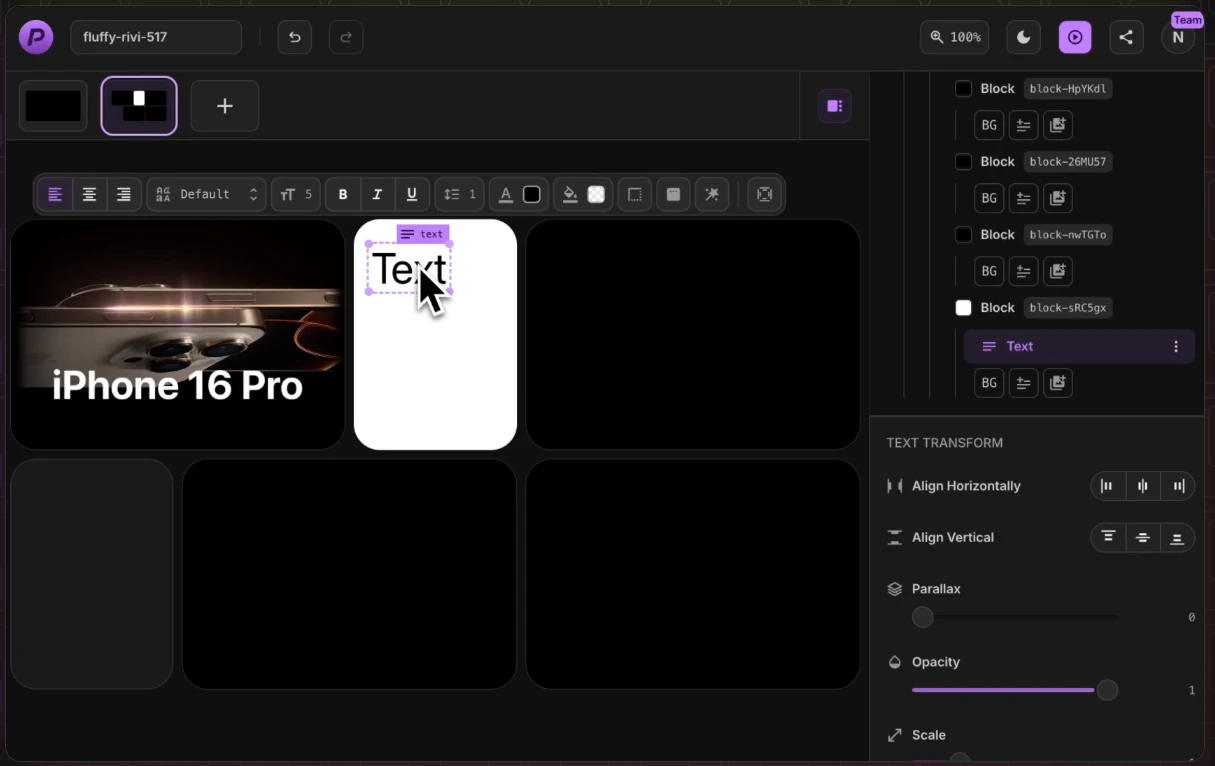
Task: Select the first page thumbnail tab
Action: click(x=53, y=105)
